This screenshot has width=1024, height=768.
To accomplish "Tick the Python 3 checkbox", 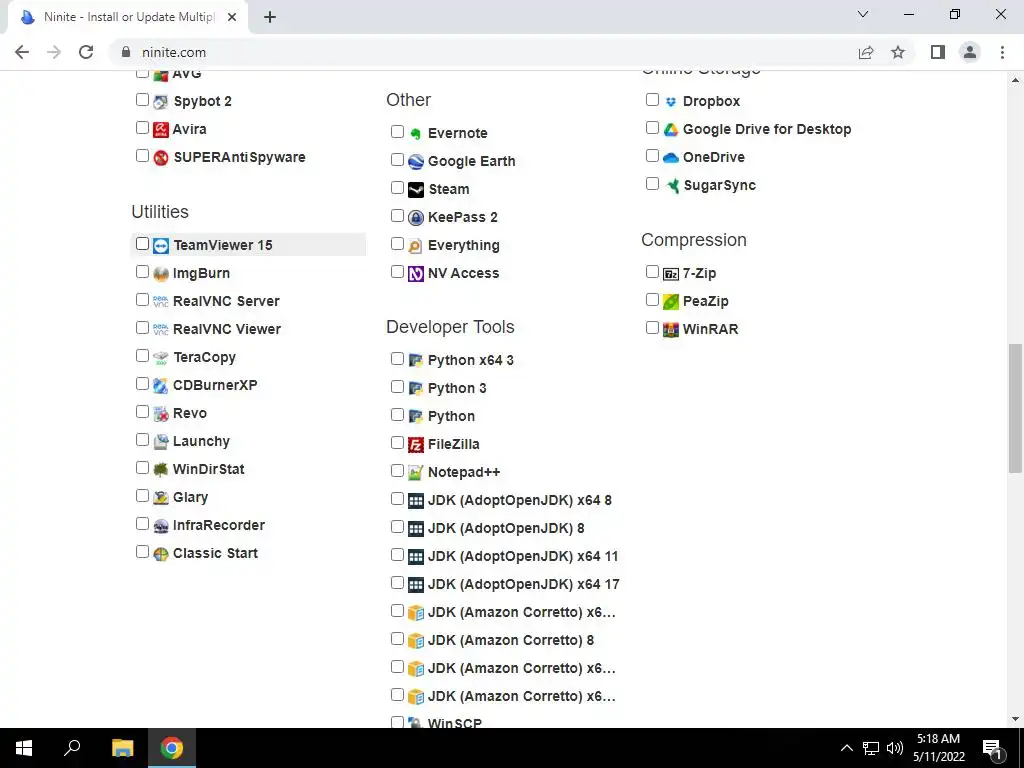I will coord(397,387).
